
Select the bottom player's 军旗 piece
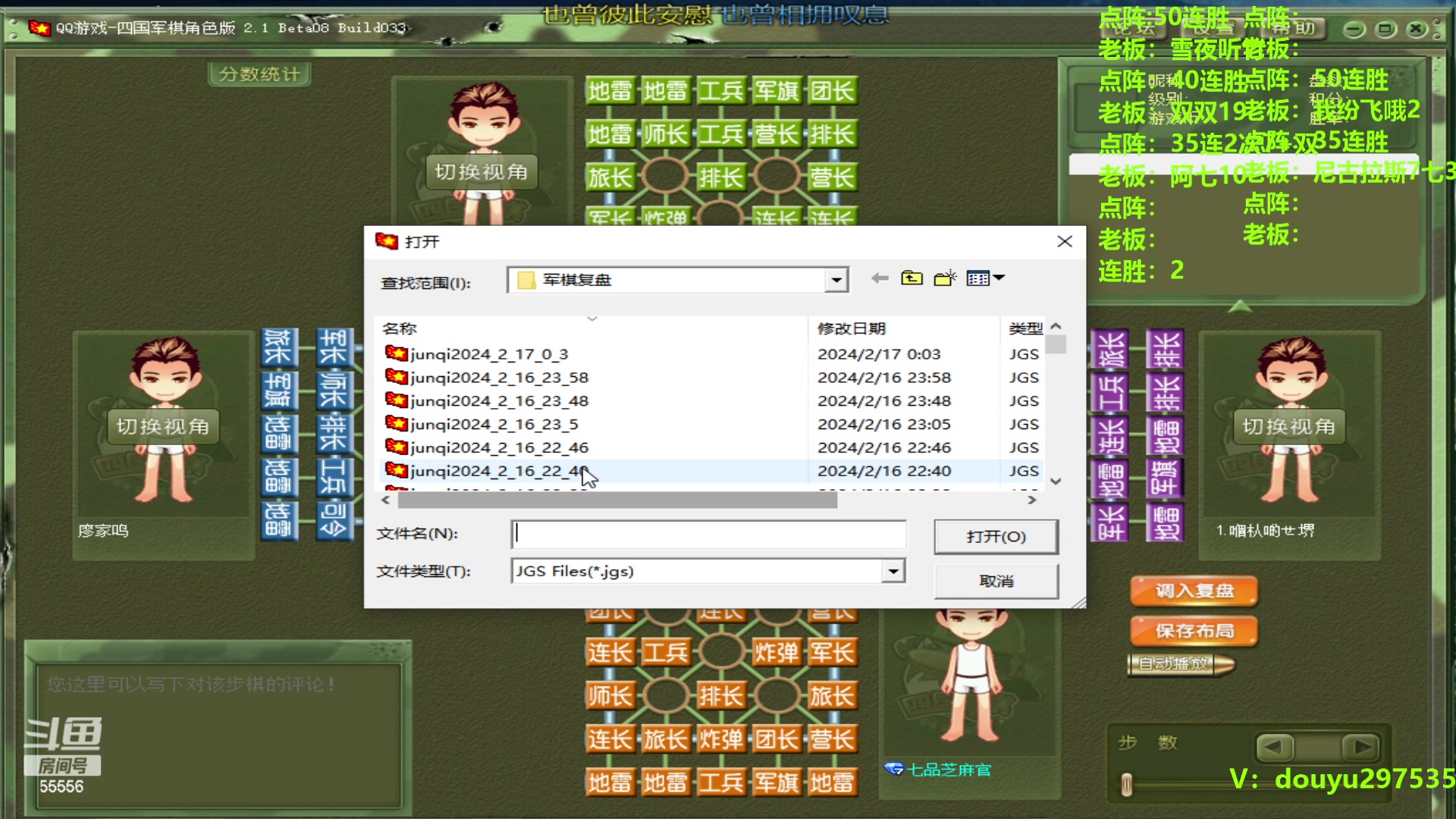pos(776,782)
